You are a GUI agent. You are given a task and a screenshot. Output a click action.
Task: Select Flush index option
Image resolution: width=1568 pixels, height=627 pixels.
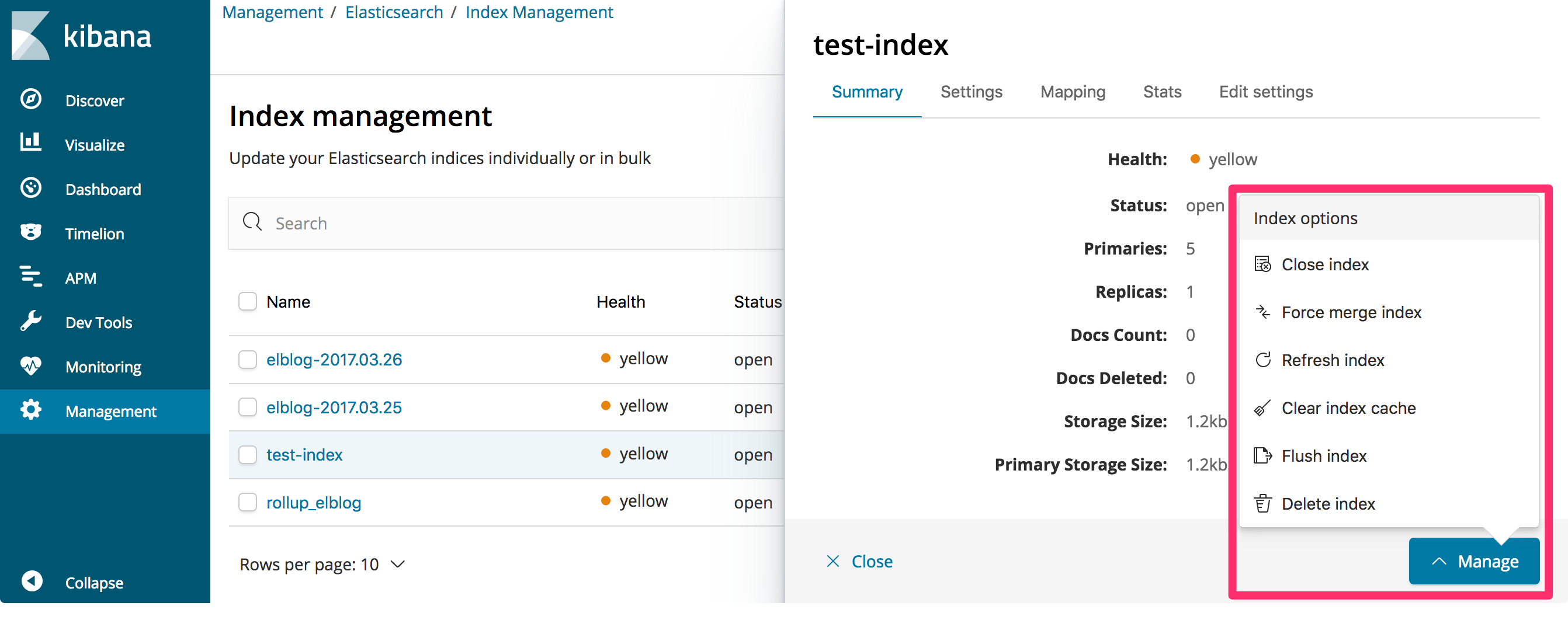[1389, 455]
